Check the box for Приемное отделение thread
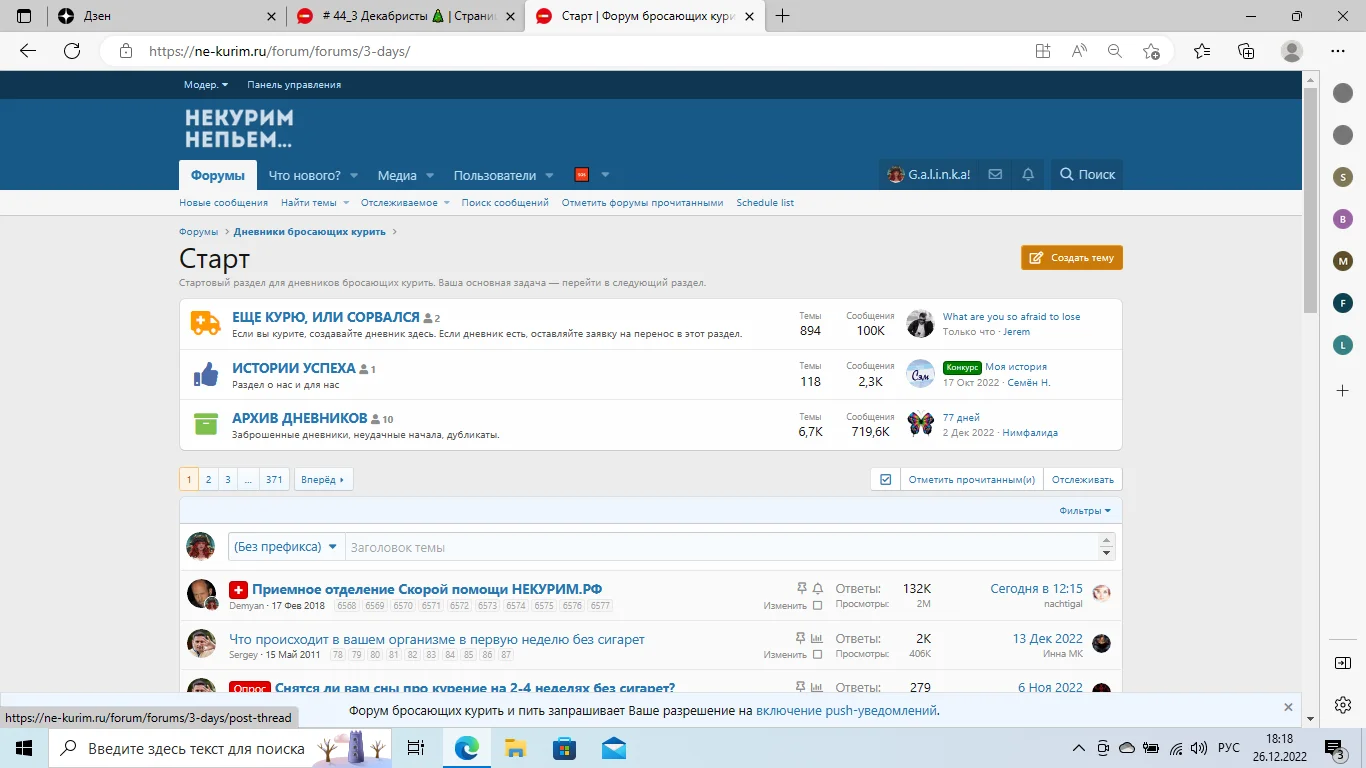Viewport: 1366px width, 768px height. click(x=818, y=605)
